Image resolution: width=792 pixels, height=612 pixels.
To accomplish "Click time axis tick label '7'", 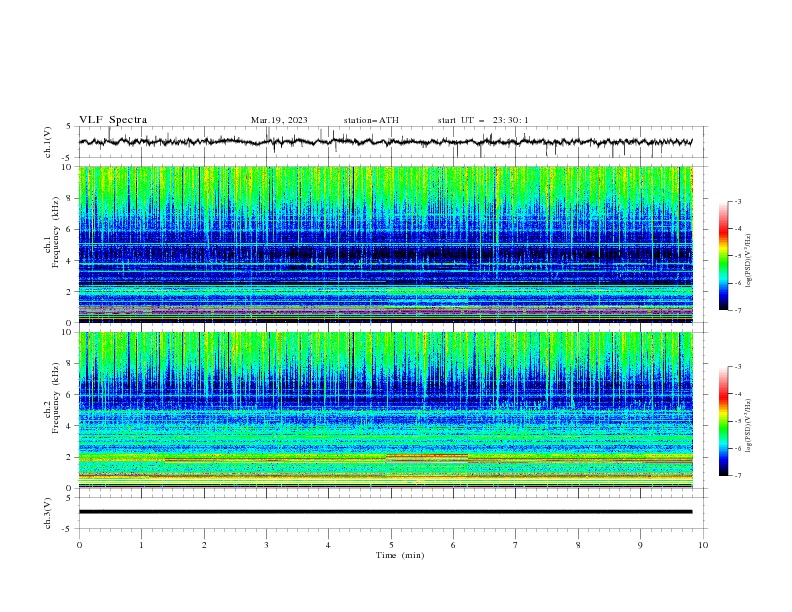I will click(516, 545).
